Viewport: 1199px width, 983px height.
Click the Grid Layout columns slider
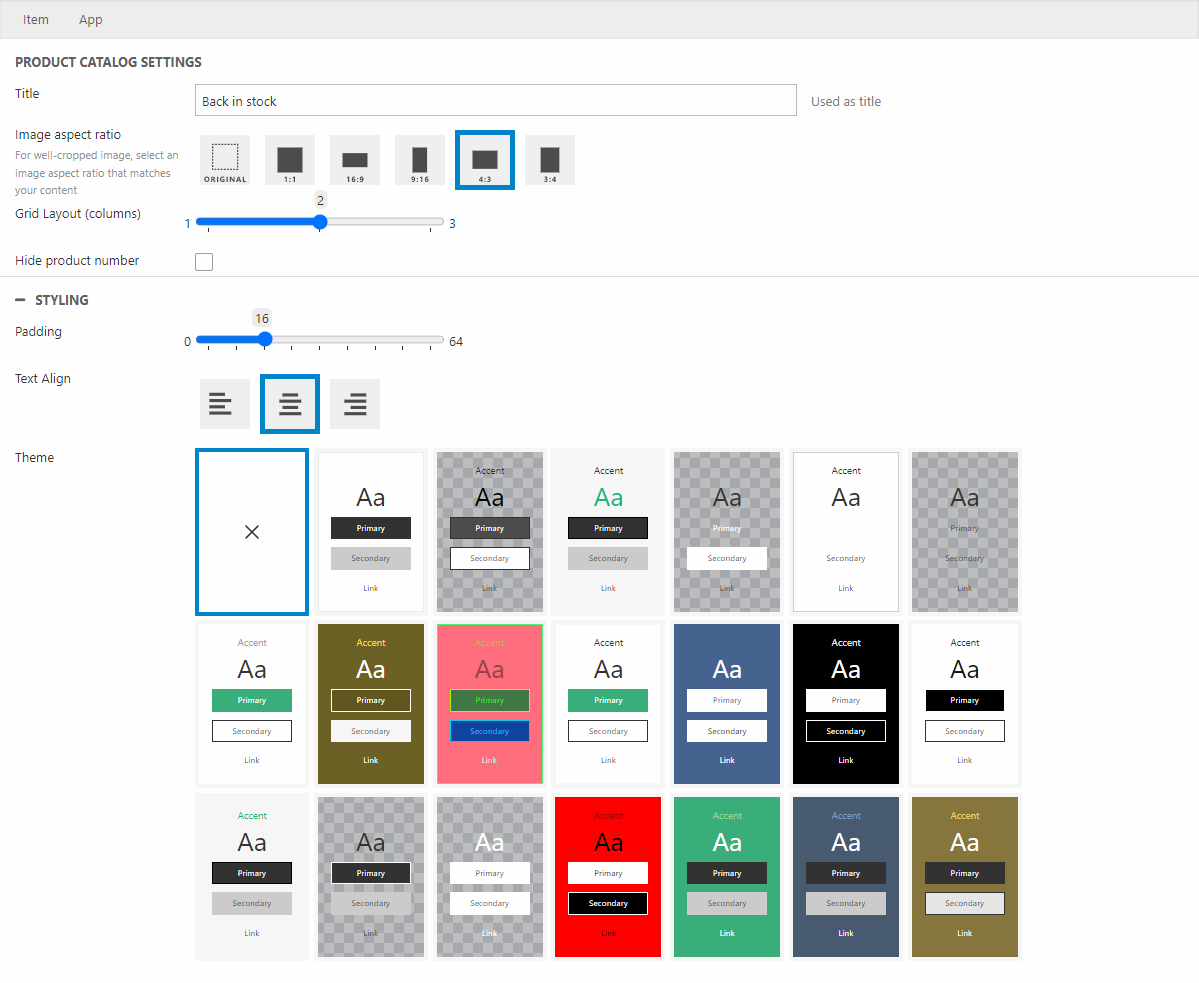click(320, 222)
